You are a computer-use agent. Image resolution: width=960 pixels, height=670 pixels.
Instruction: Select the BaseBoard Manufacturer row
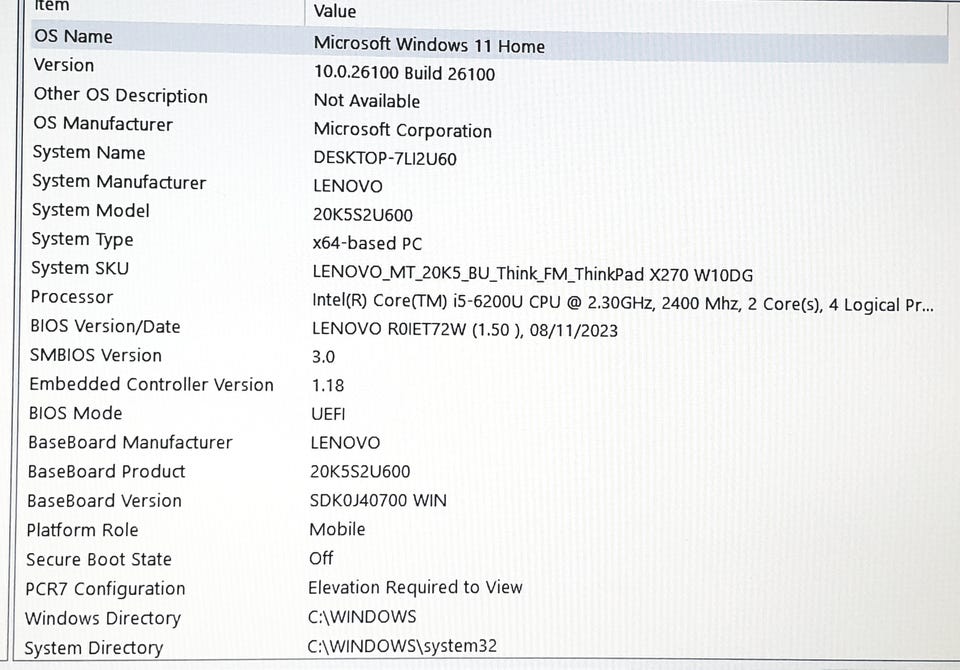[x=130, y=442]
